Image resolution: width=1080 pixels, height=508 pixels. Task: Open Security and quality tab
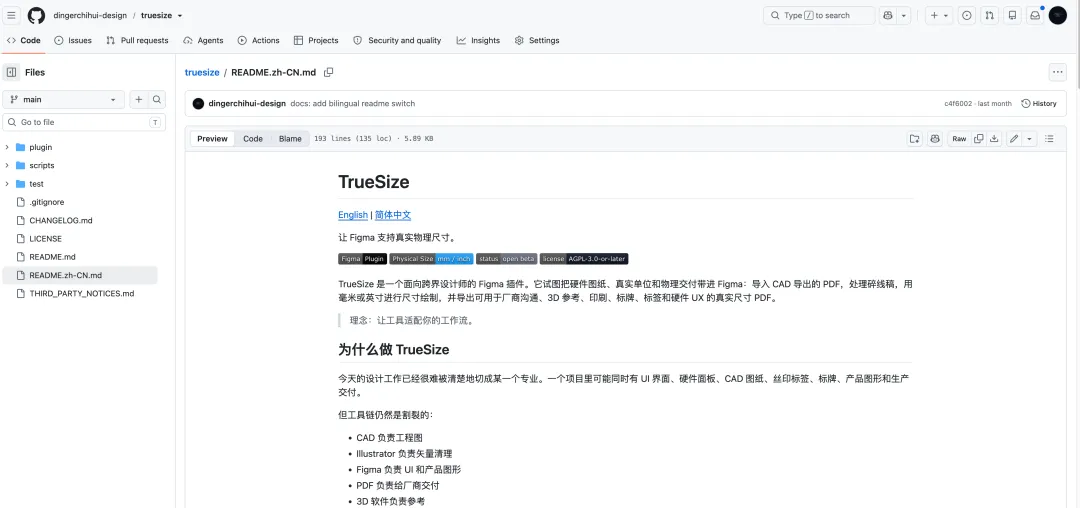pos(397,41)
